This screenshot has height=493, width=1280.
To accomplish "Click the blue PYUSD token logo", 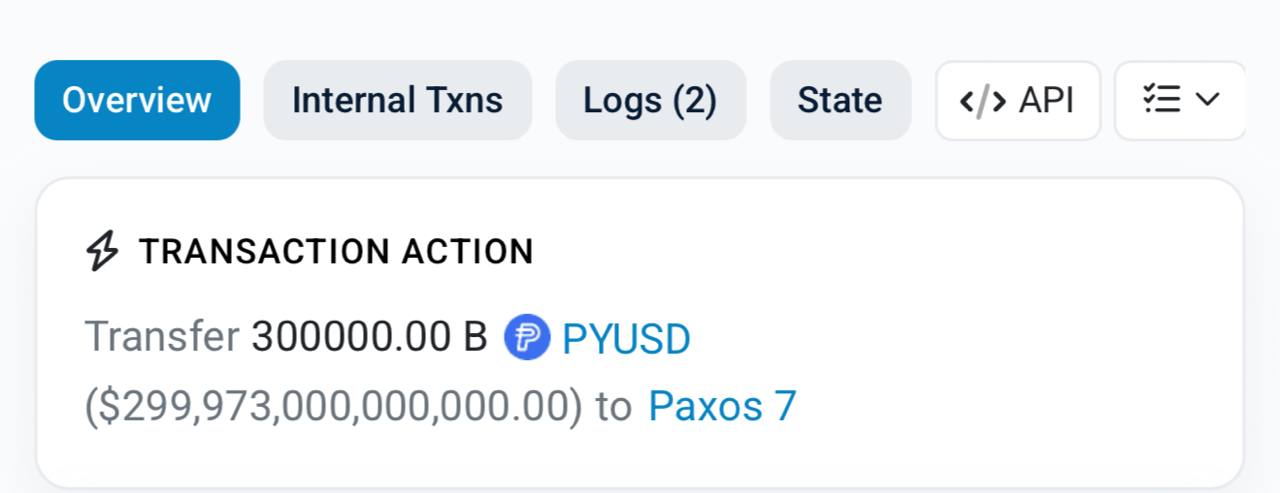I will pyautogui.click(x=527, y=337).
